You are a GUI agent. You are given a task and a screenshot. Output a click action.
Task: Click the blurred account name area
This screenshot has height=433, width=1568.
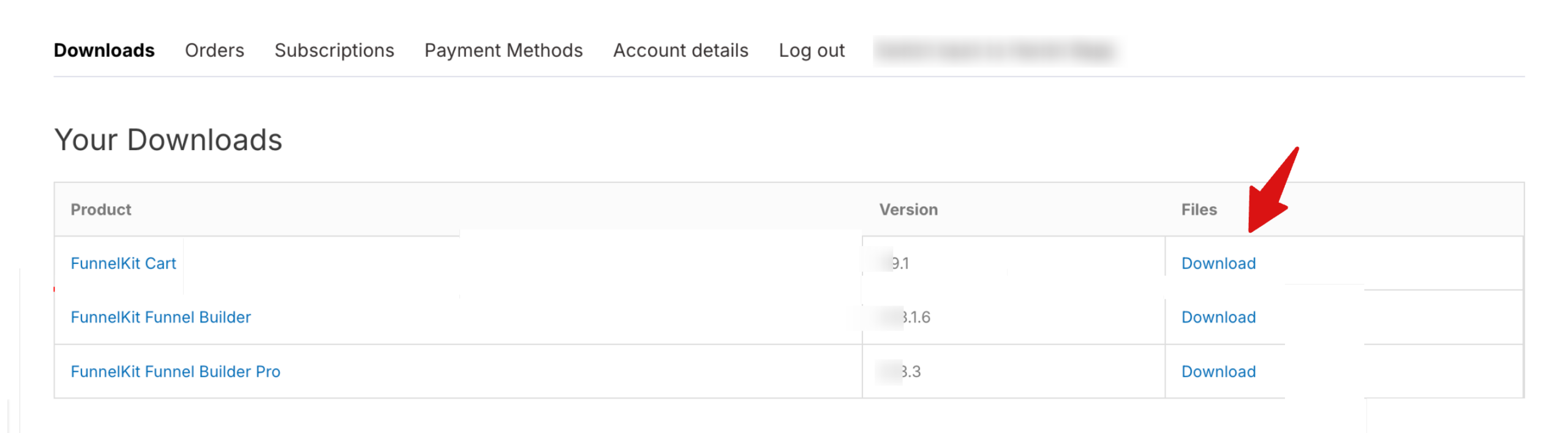point(998,50)
